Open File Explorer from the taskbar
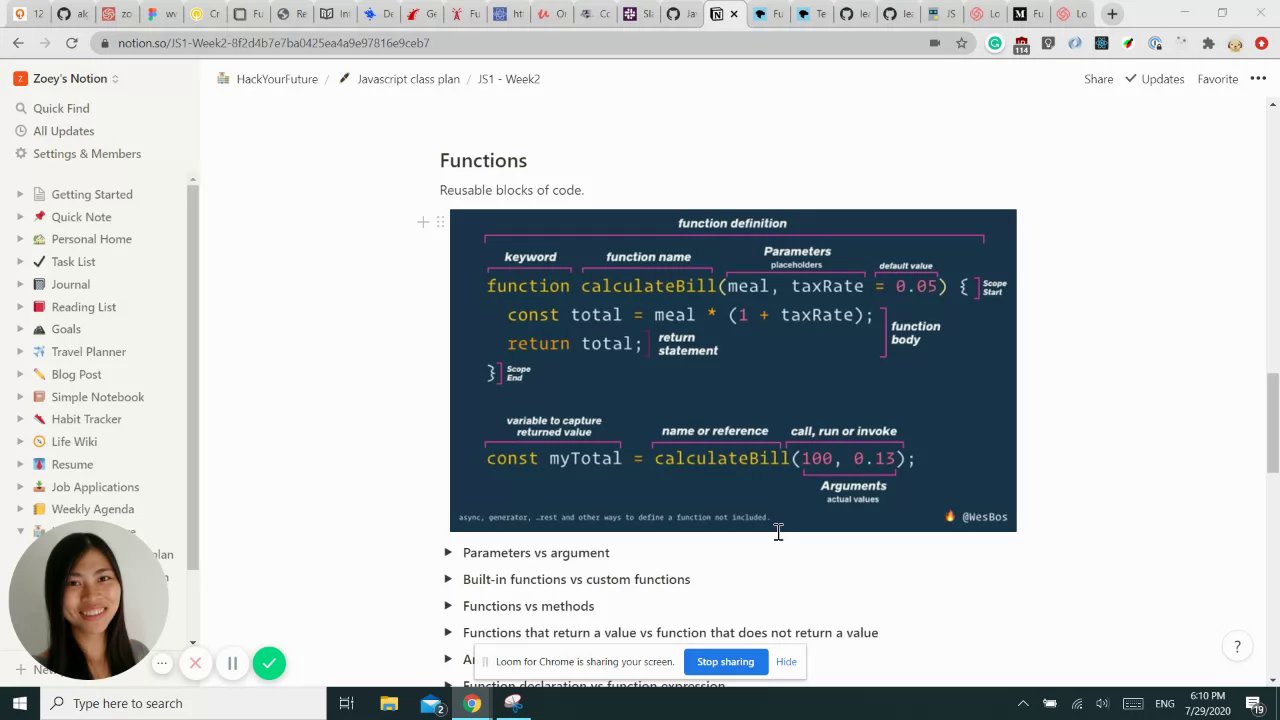1280x720 pixels. click(389, 703)
